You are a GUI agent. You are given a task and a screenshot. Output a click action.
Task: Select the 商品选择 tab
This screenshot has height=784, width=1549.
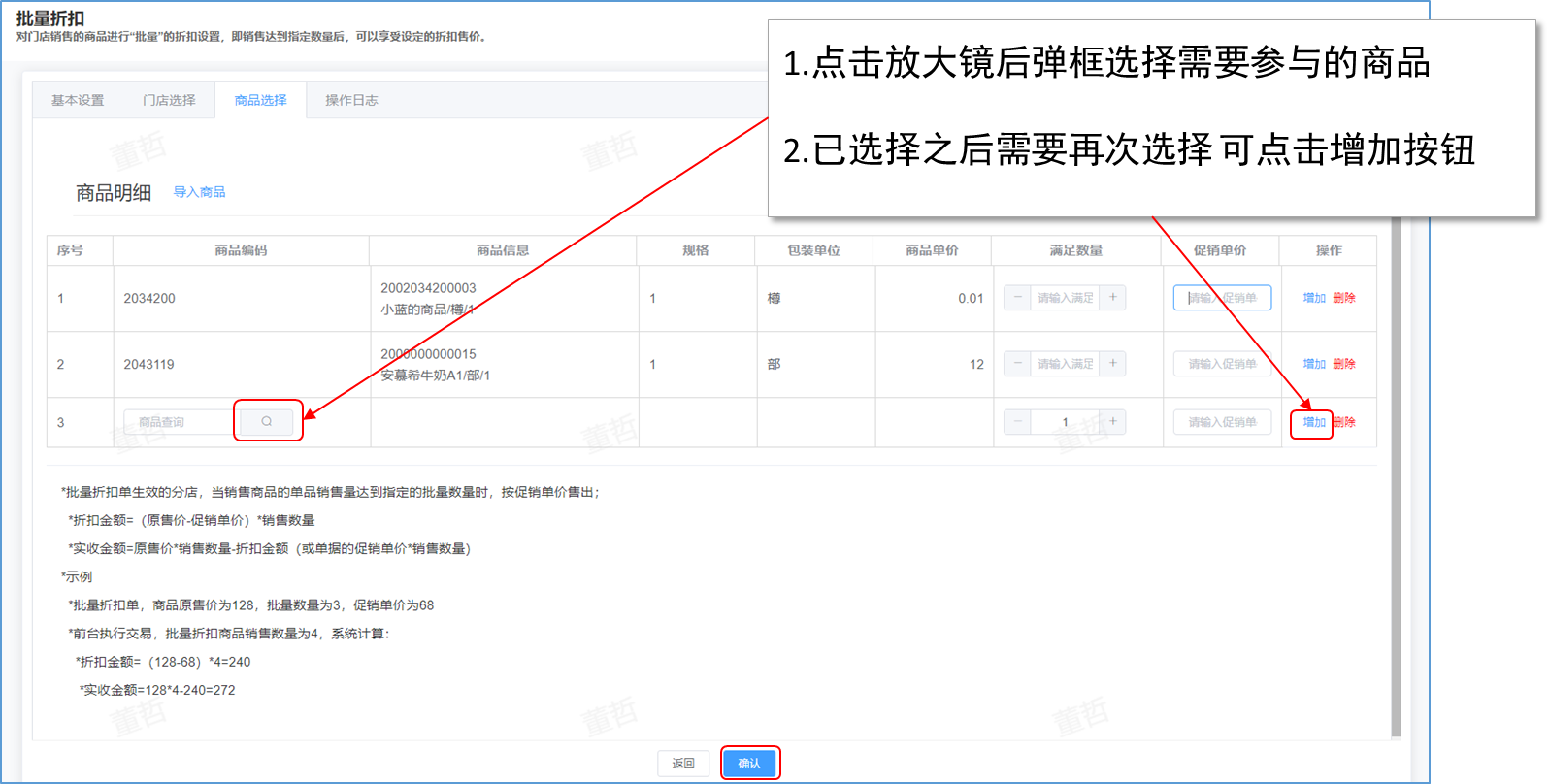pyautogui.click(x=260, y=100)
